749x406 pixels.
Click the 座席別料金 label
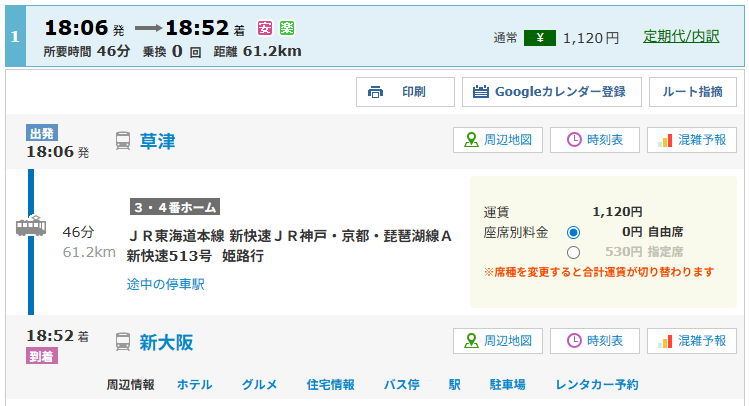click(515, 233)
